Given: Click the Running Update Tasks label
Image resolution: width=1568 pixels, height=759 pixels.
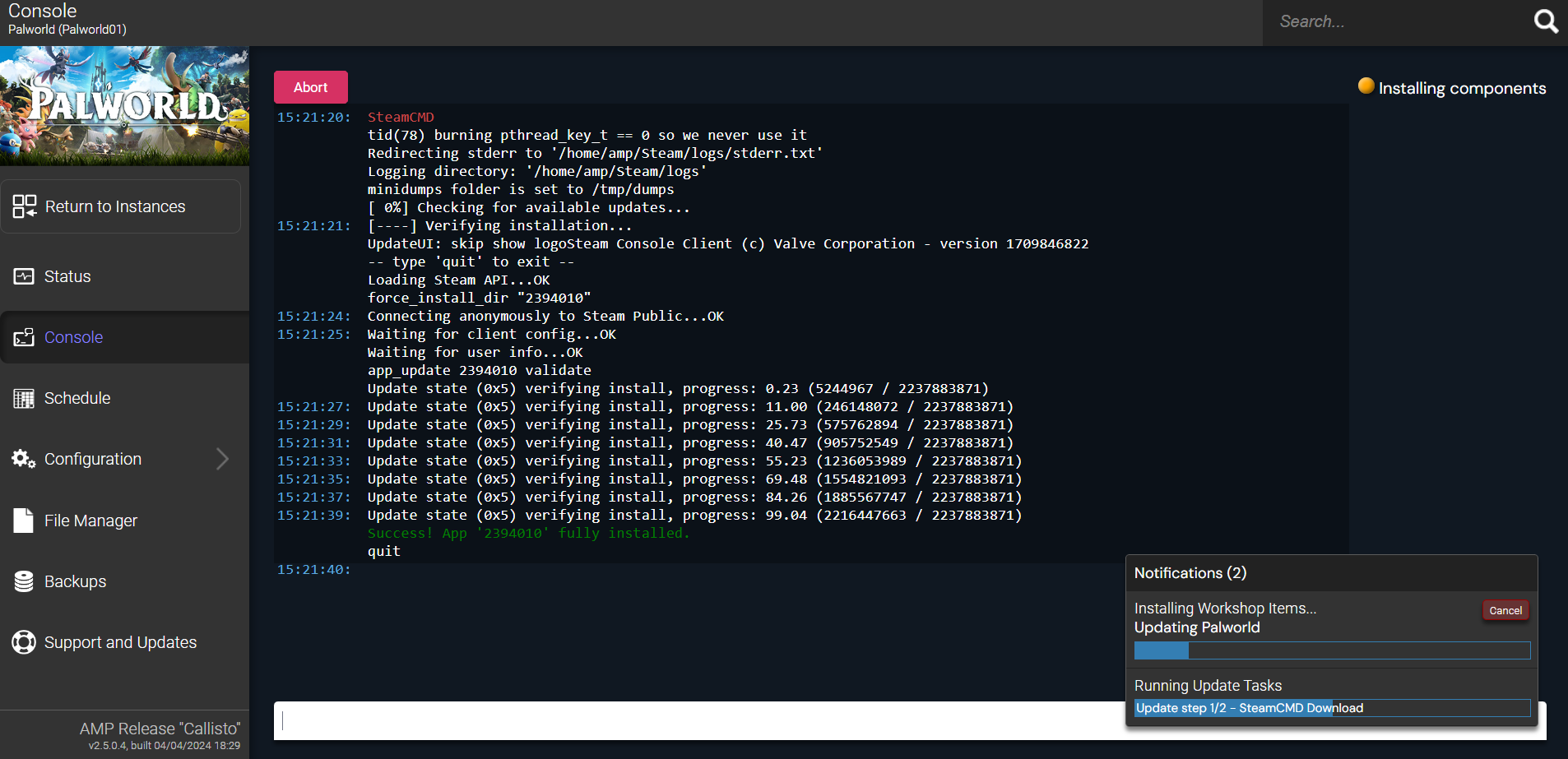Looking at the screenshot, I should [1208, 686].
